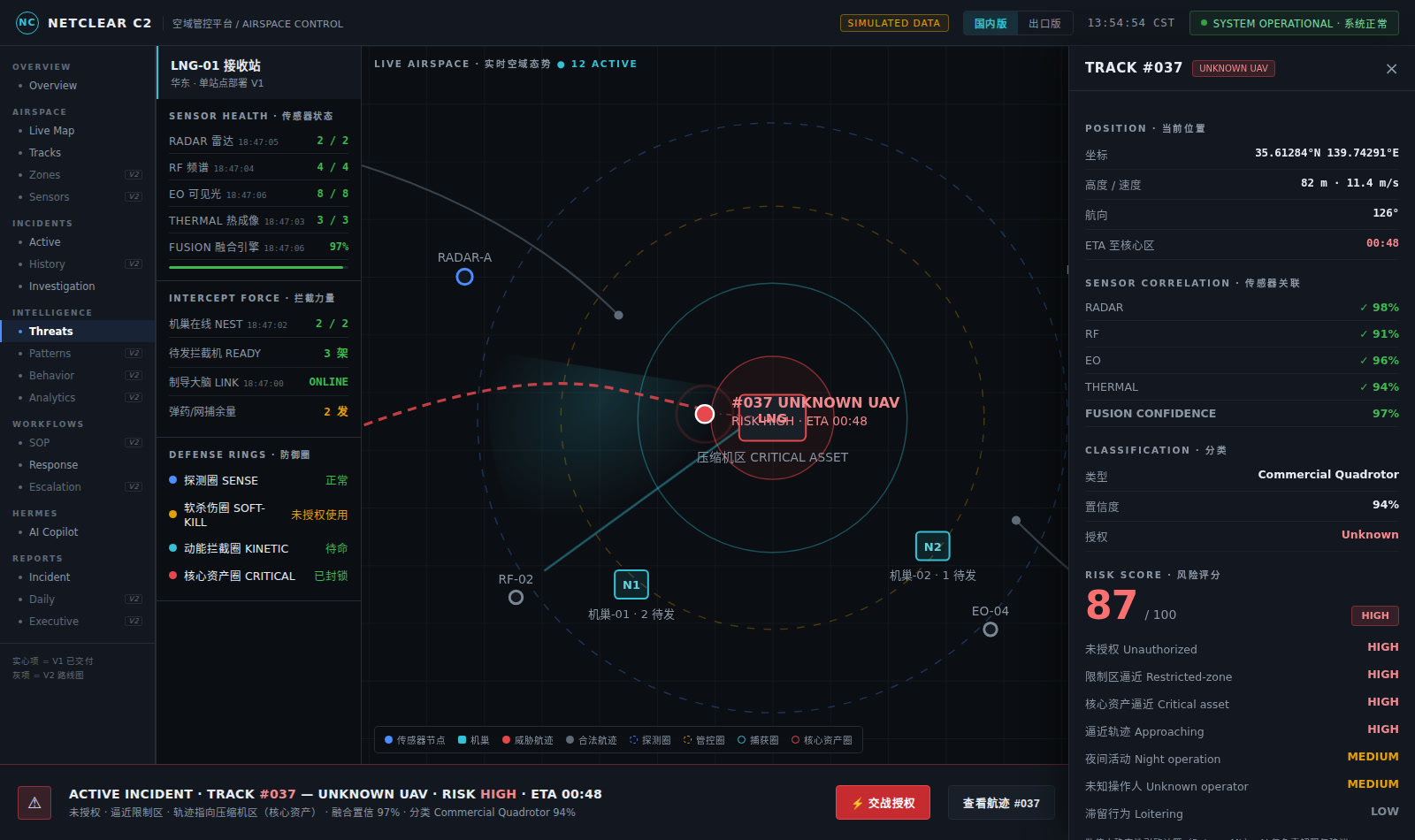The height and width of the screenshot is (840, 1415).
Task: Click the NC logo icon
Action: (x=27, y=23)
